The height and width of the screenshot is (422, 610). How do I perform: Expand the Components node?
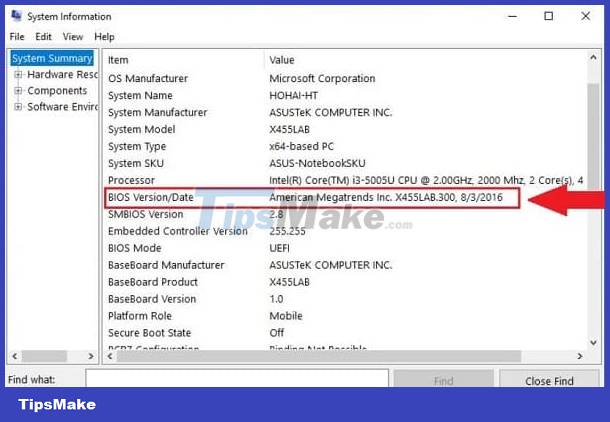pos(18,91)
